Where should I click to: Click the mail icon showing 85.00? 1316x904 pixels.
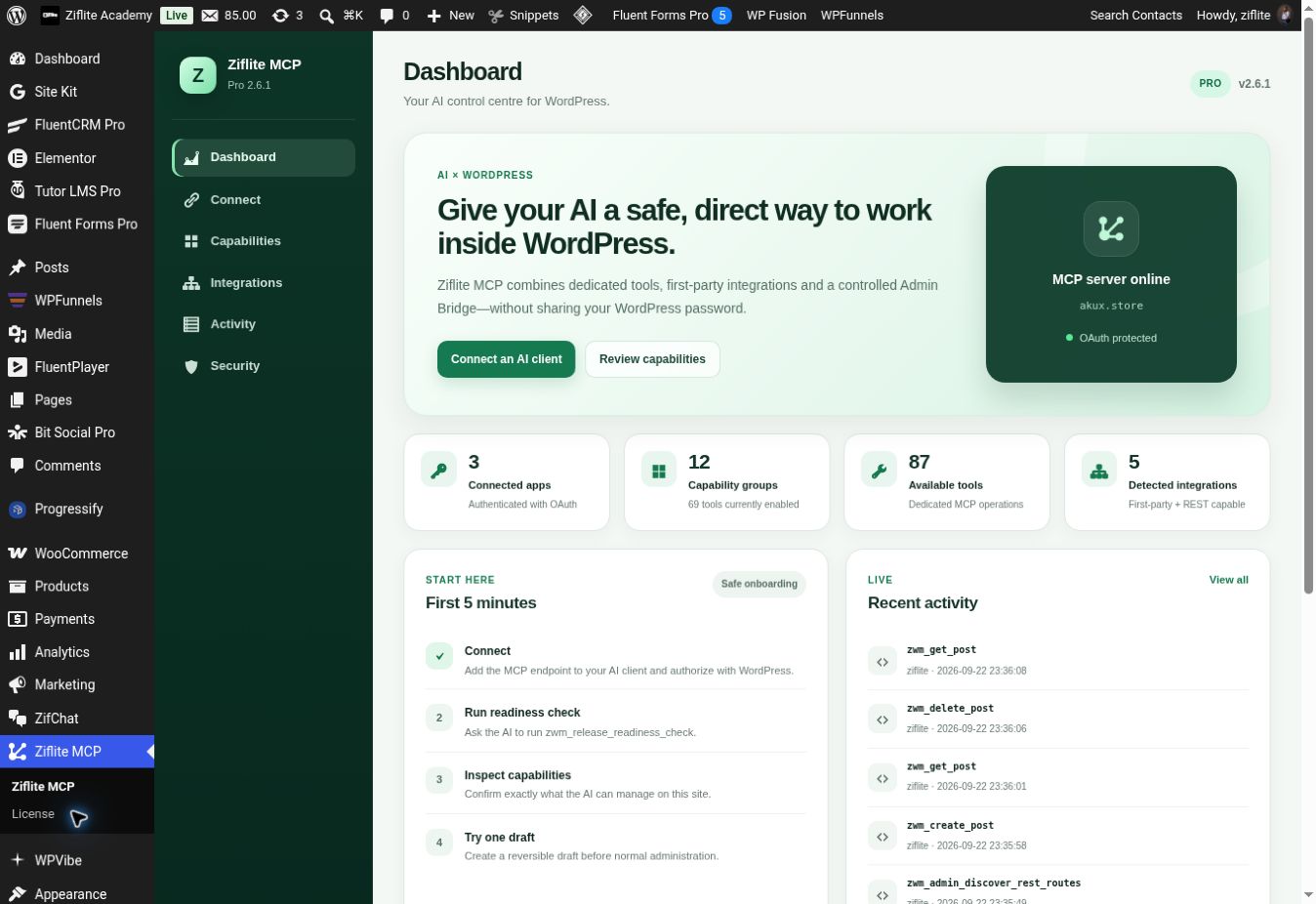point(209,16)
